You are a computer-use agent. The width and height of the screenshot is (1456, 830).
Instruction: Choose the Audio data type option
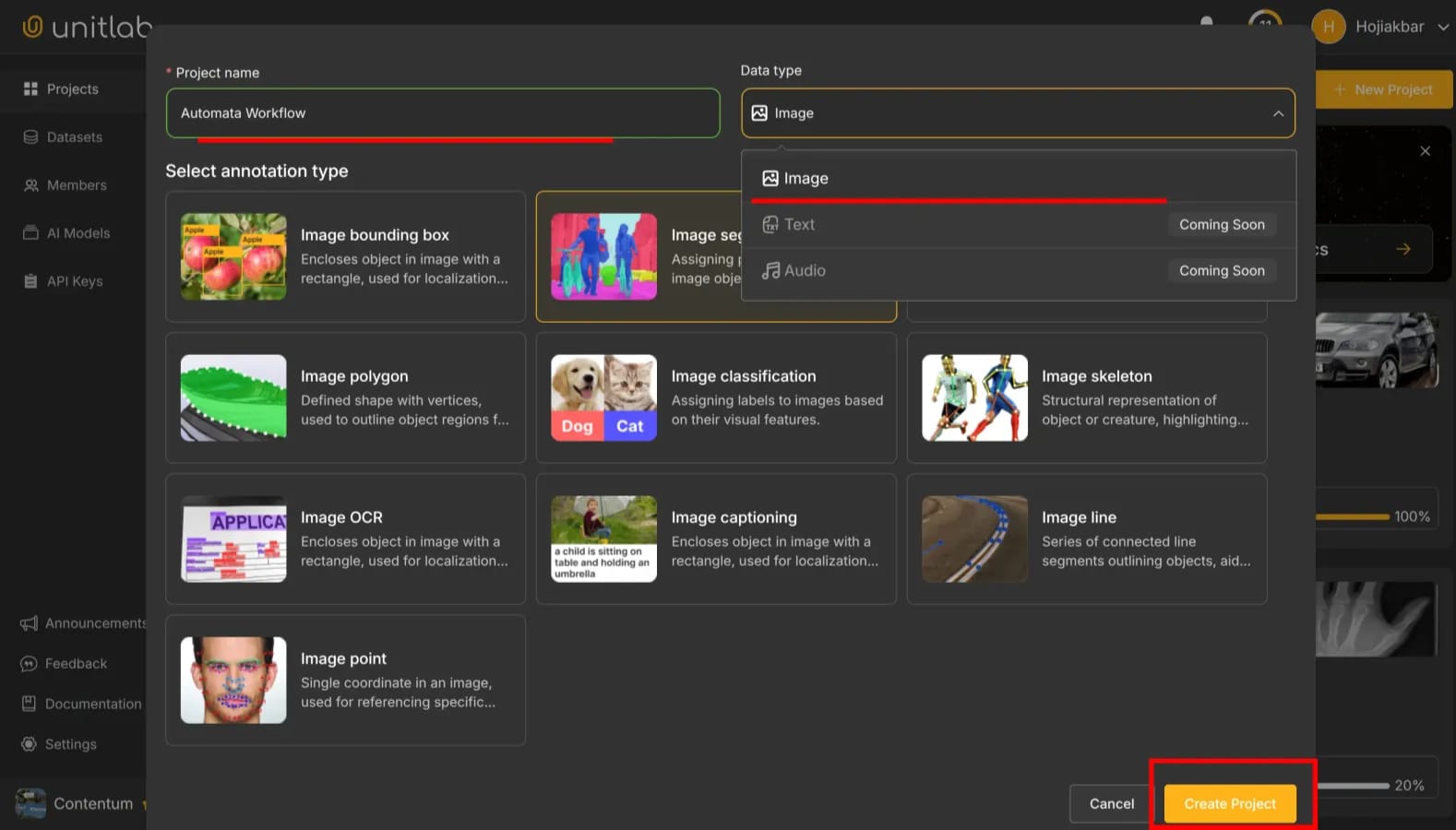tap(805, 270)
